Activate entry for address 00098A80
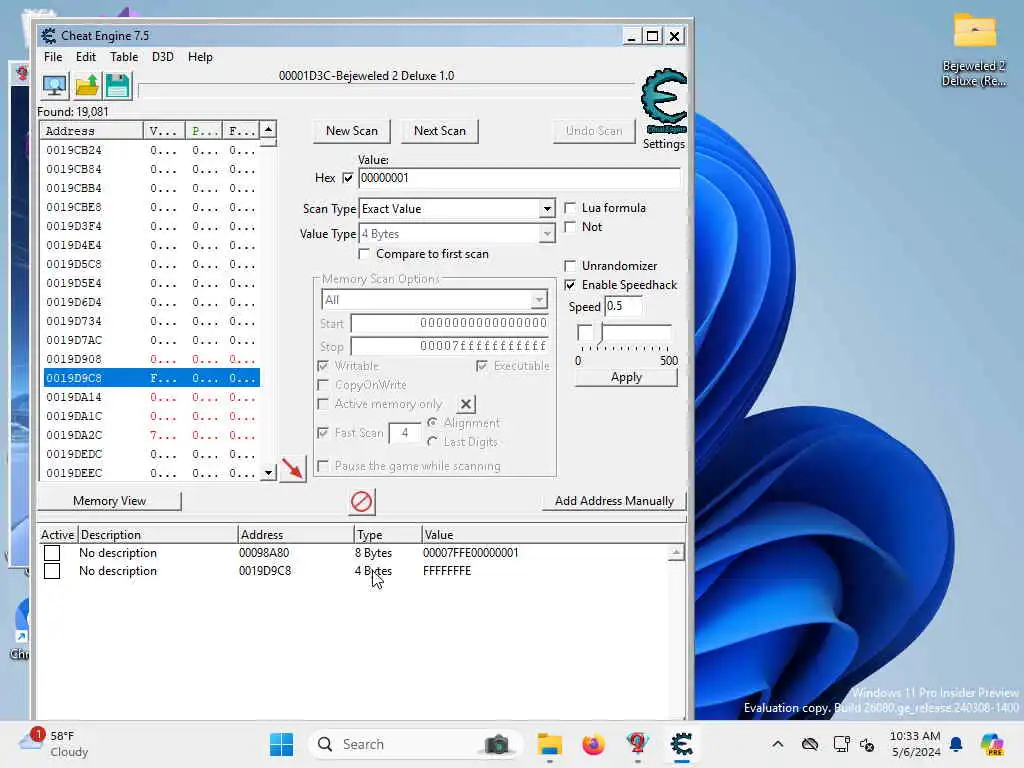Viewport: 1024px width, 768px height. [x=52, y=553]
